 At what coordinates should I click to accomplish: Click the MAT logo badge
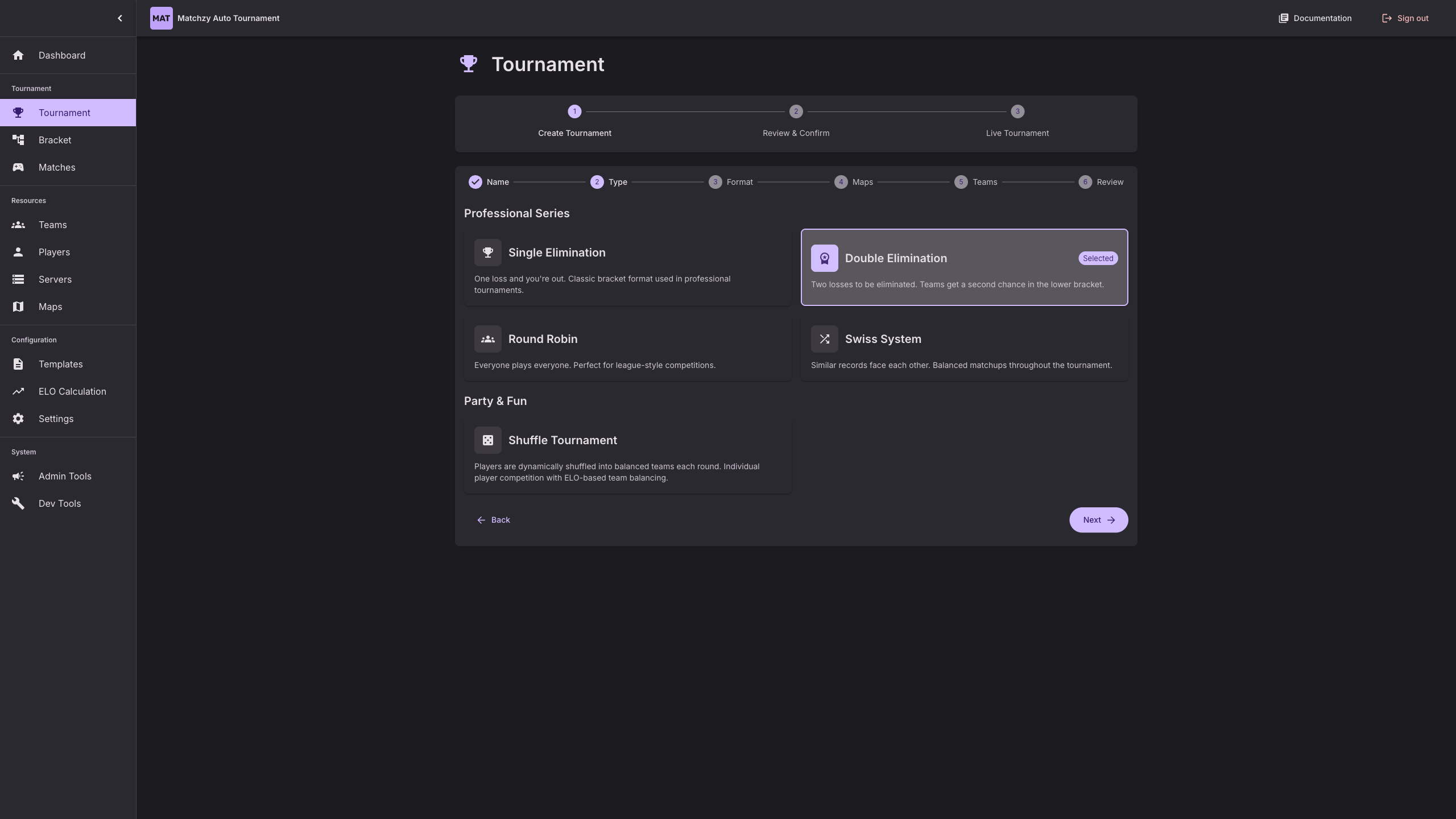point(161,18)
